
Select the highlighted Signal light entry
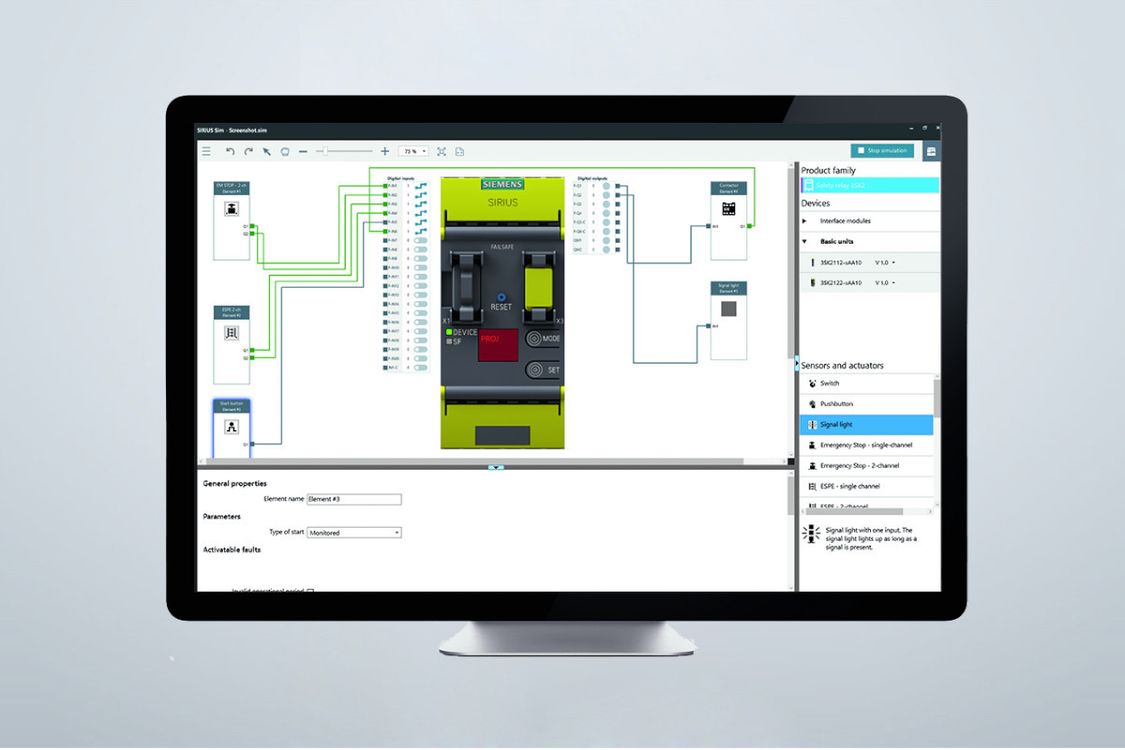[x=867, y=425]
